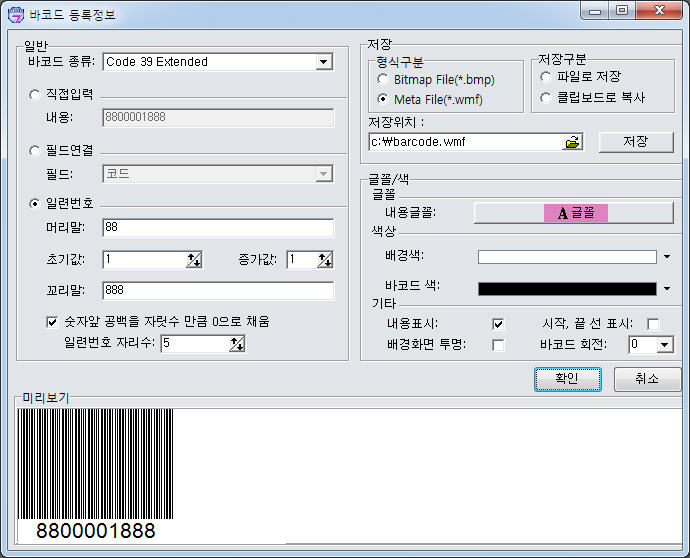
Task: Close the 바코드 등록정보 window
Action: coord(658,11)
